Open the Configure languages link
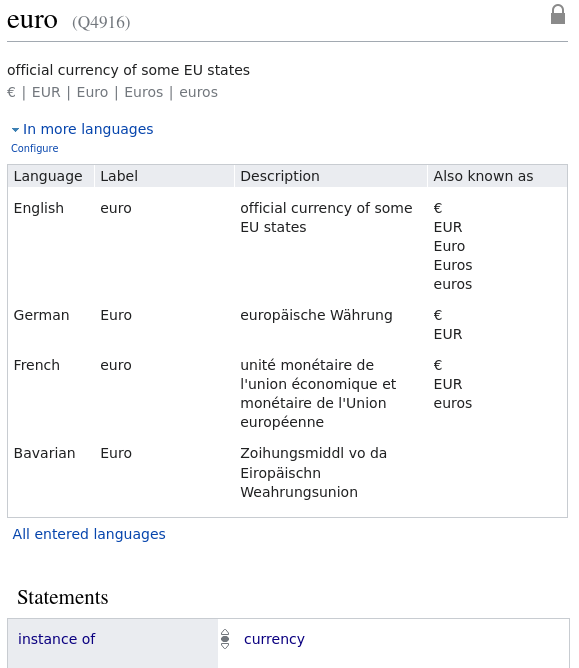Screen dimensions: 579x668 (35, 148)
